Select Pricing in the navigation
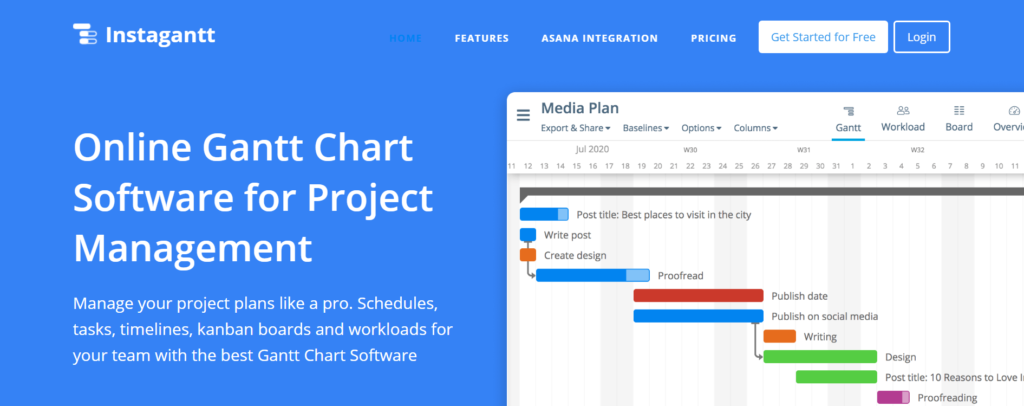Viewport: 1024px width, 406px height. coord(713,38)
